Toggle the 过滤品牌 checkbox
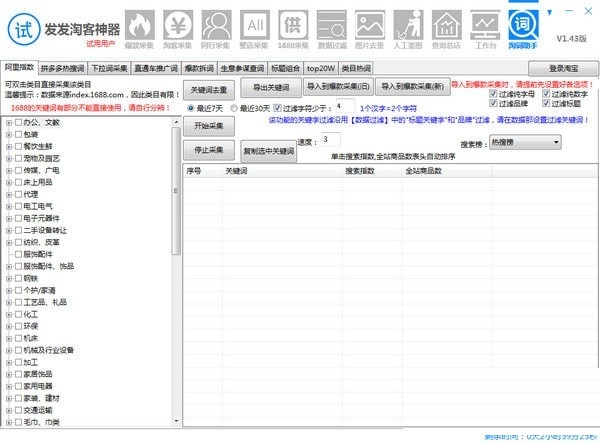Image resolution: width=600 pixels, height=443 pixels. pos(493,103)
